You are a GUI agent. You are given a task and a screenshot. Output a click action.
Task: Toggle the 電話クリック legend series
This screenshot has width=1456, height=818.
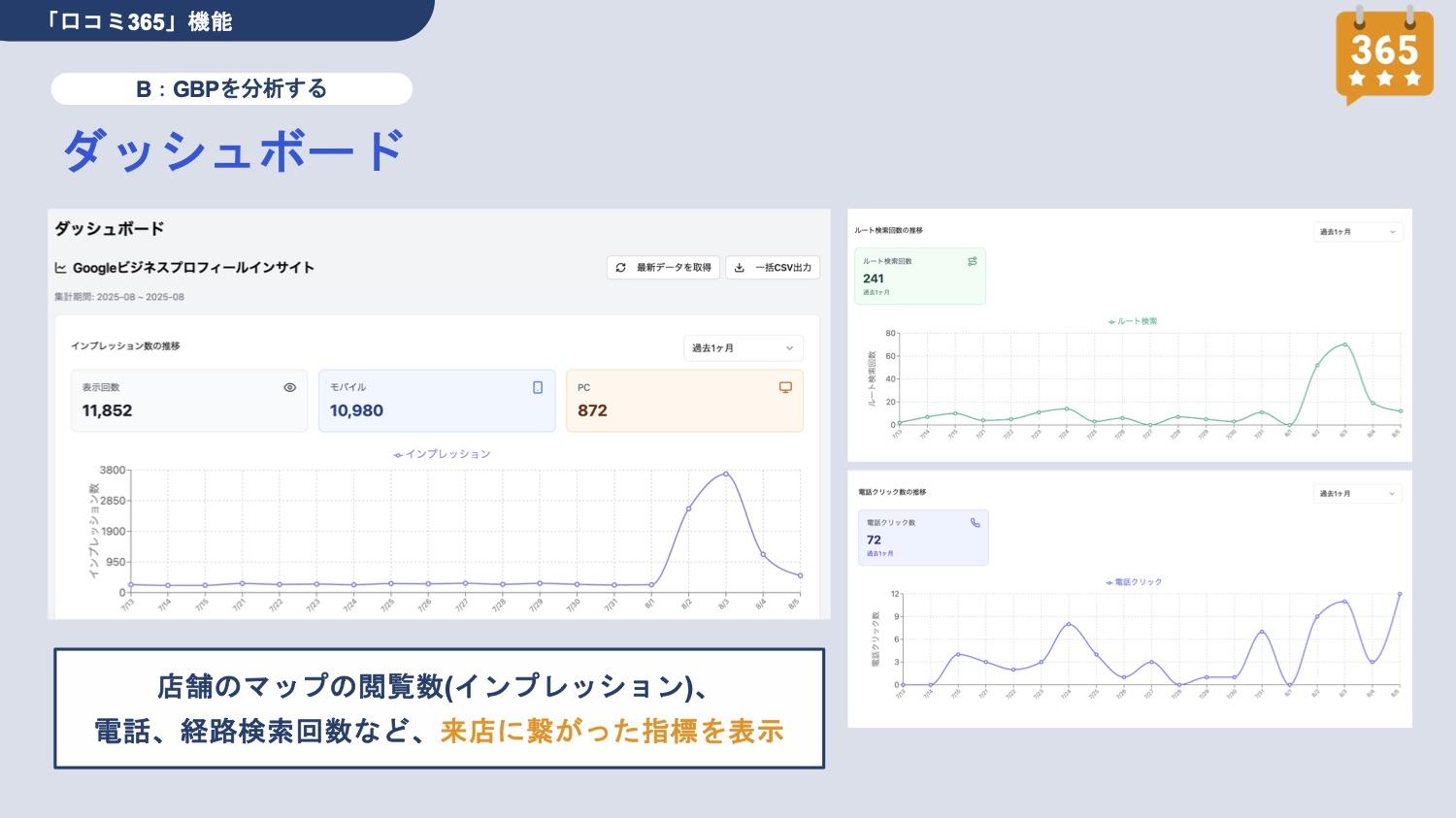[x=1134, y=582]
